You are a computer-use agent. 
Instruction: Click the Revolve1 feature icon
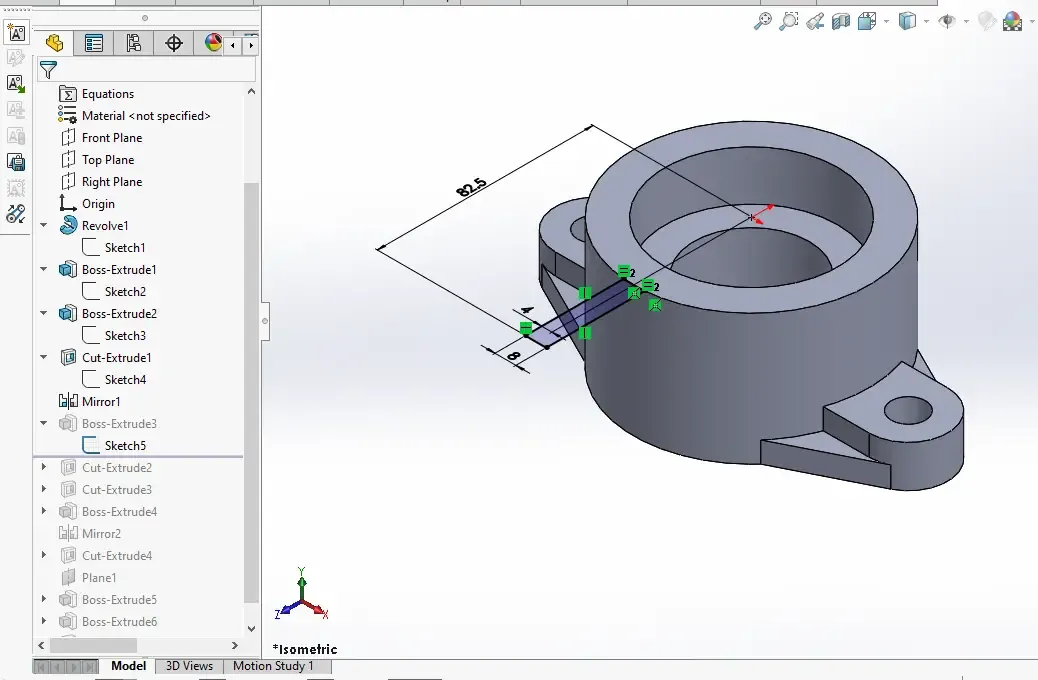(68, 225)
